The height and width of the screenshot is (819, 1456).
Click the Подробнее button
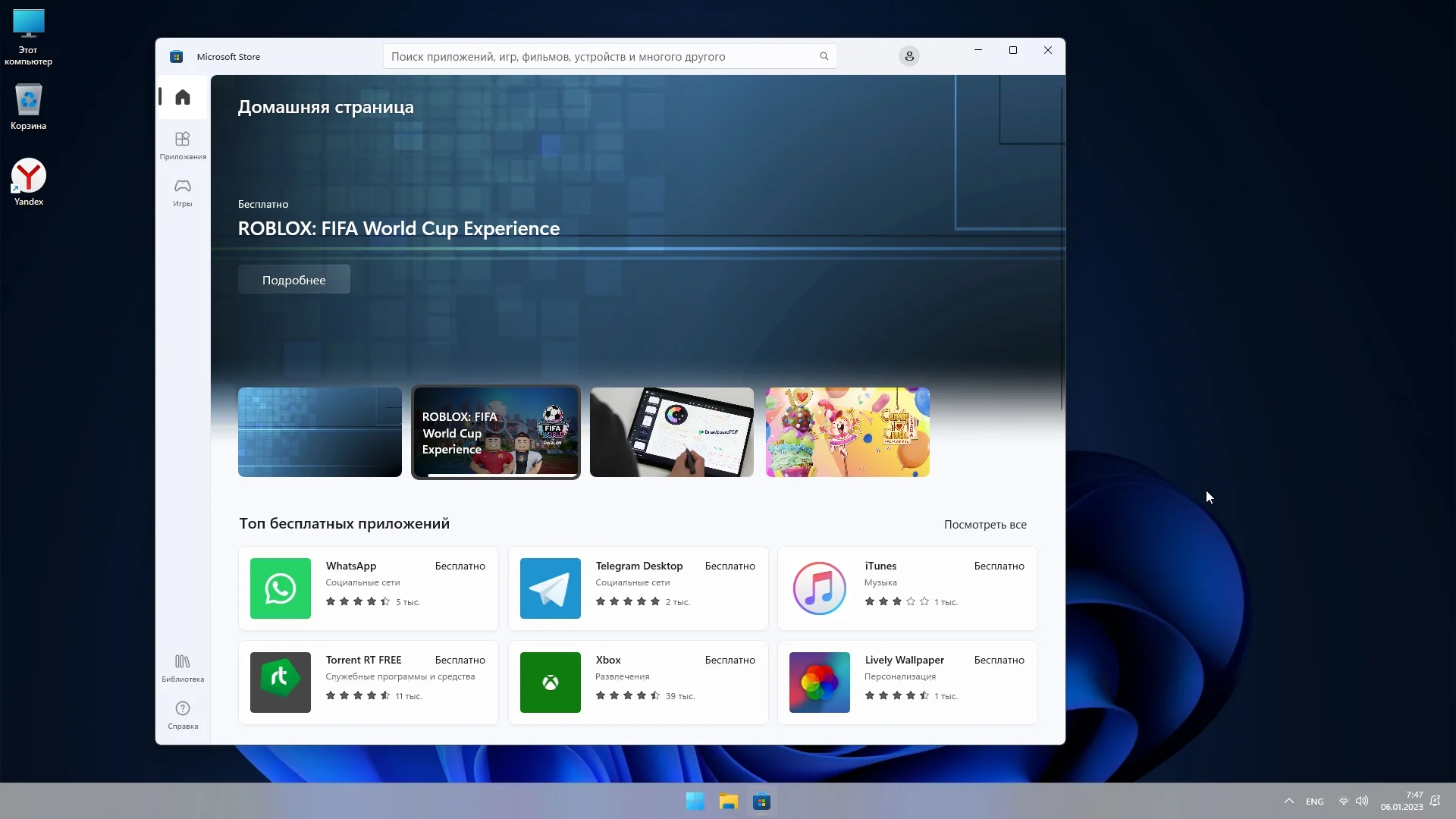click(x=293, y=280)
